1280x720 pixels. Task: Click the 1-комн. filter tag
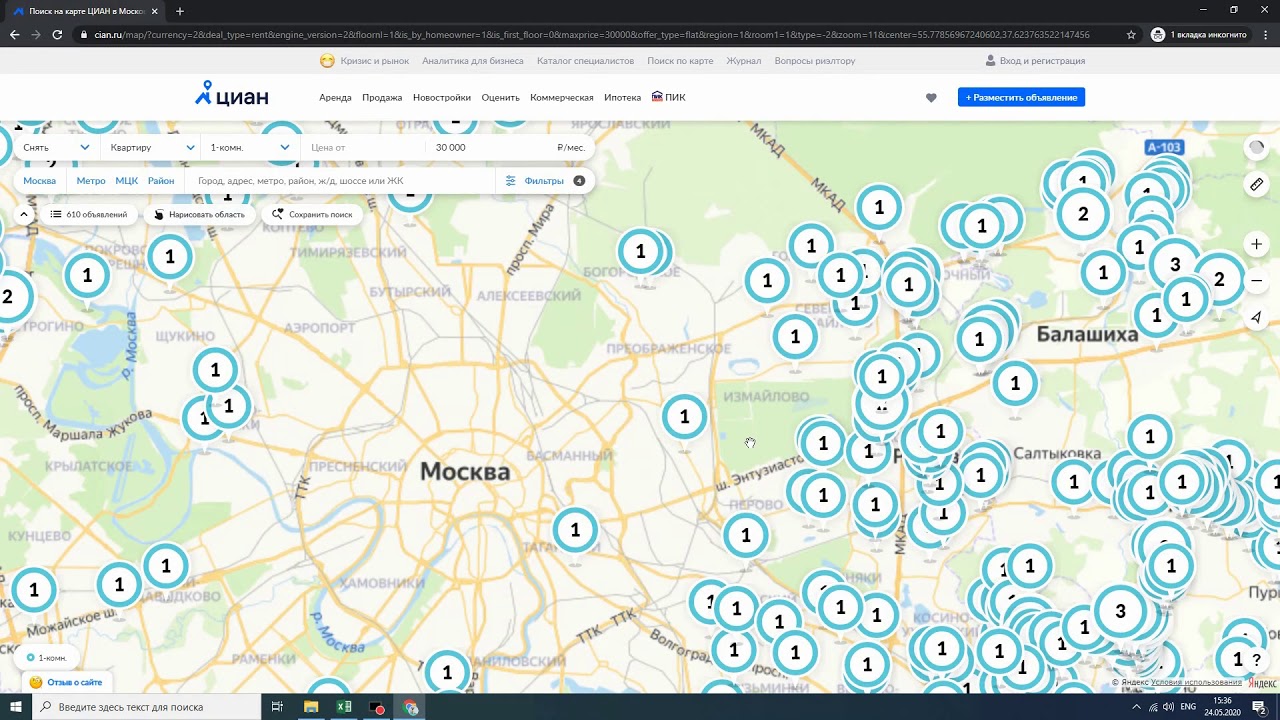click(x=46, y=658)
